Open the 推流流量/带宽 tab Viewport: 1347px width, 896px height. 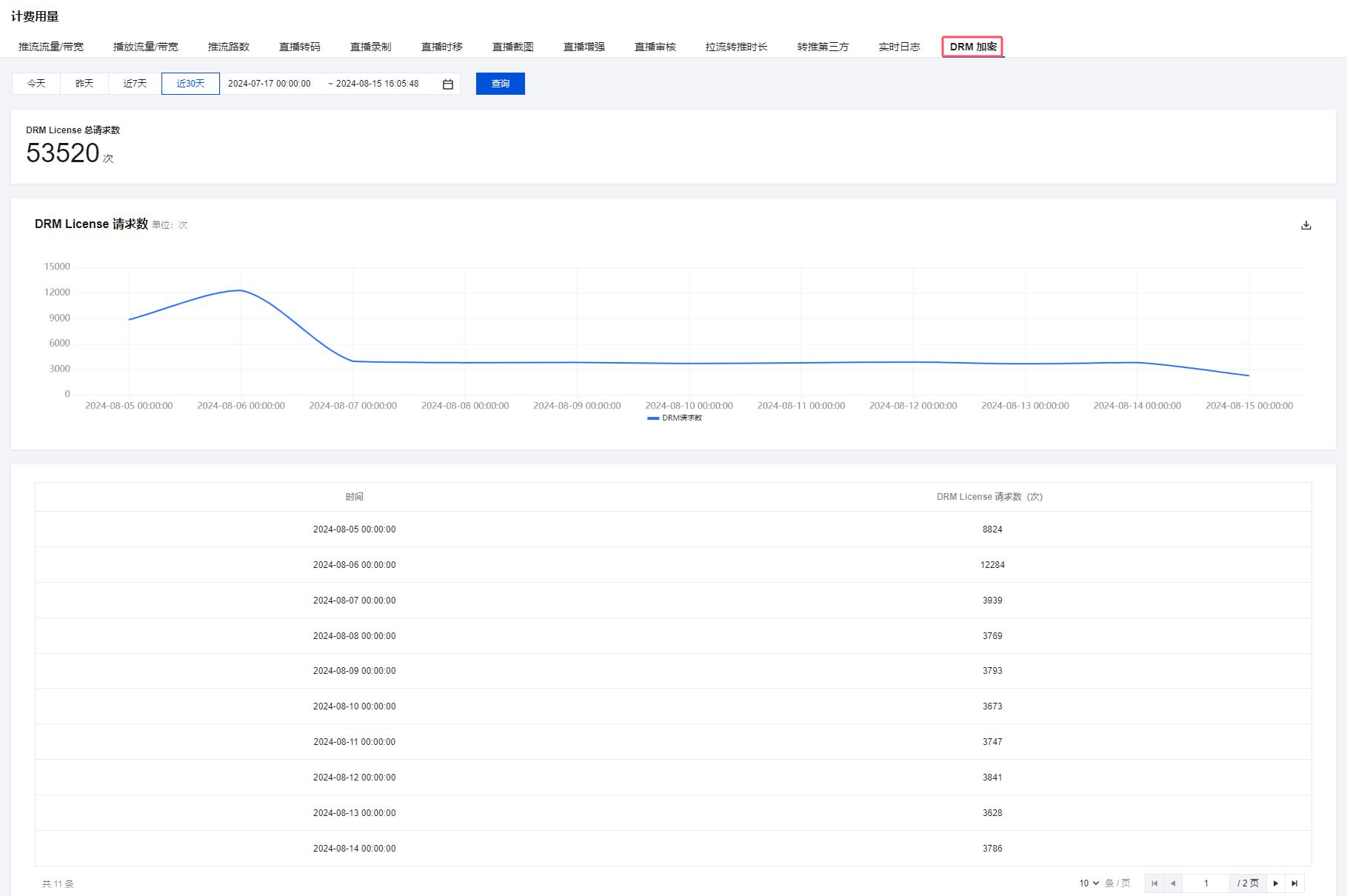51,47
